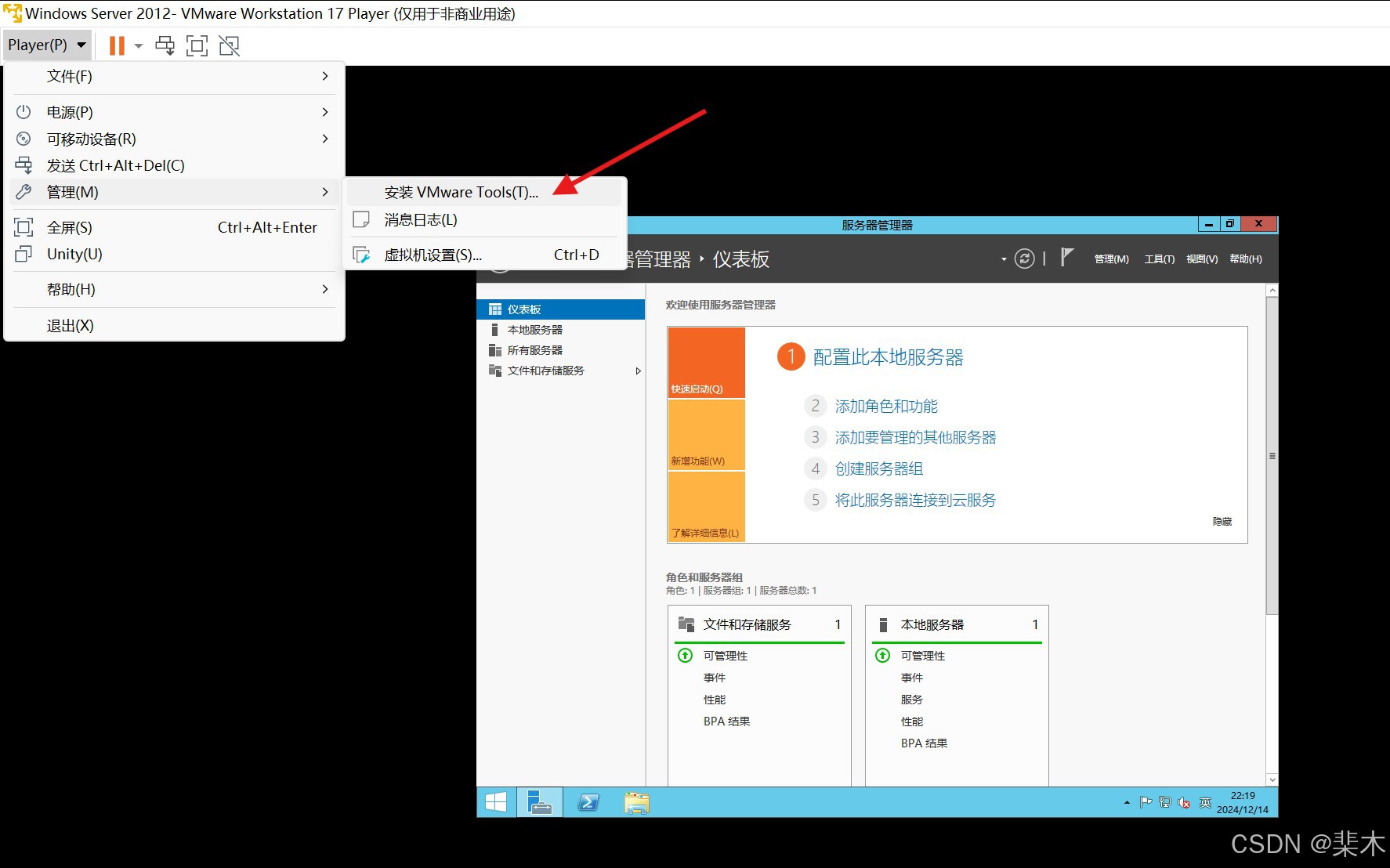Image resolution: width=1390 pixels, height=868 pixels.
Task: Click 退出(X) to exit Player
Action: coord(174,325)
